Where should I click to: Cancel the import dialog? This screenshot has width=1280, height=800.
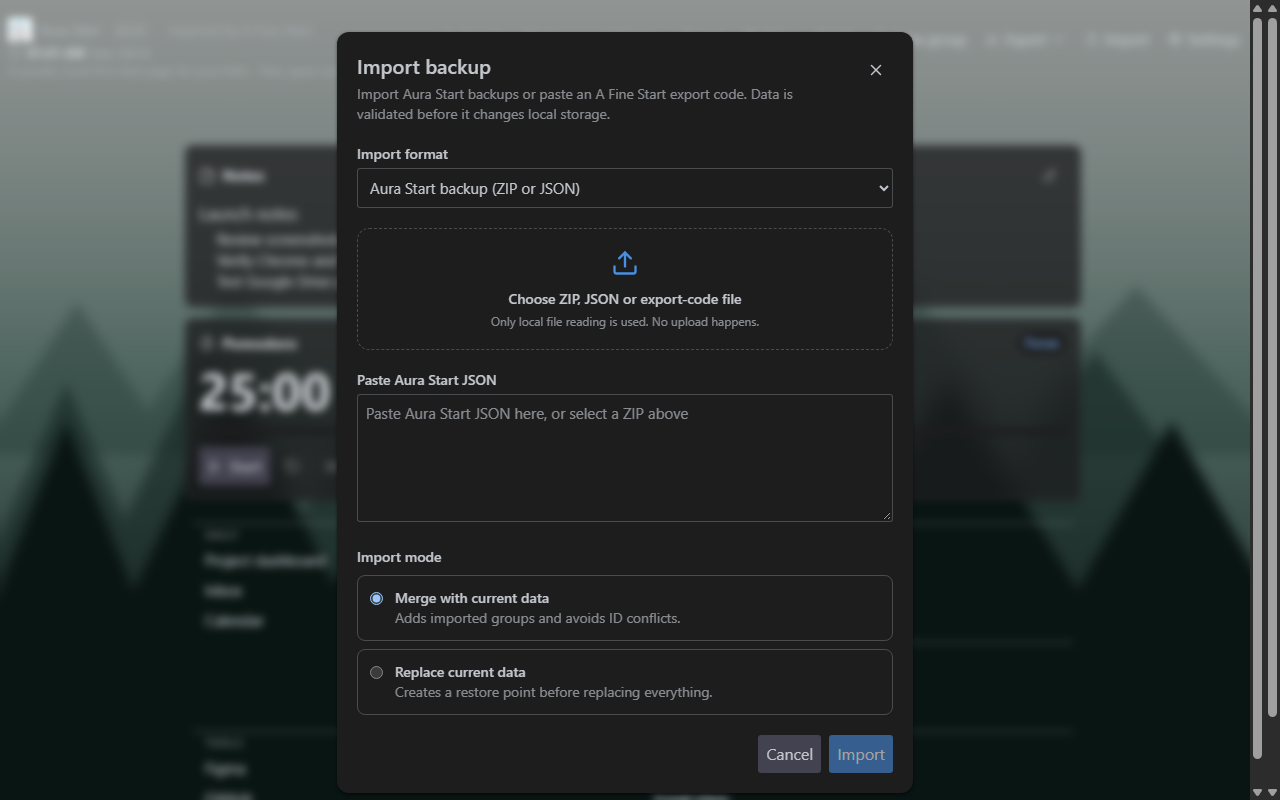pyautogui.click(x=789, y=754)
